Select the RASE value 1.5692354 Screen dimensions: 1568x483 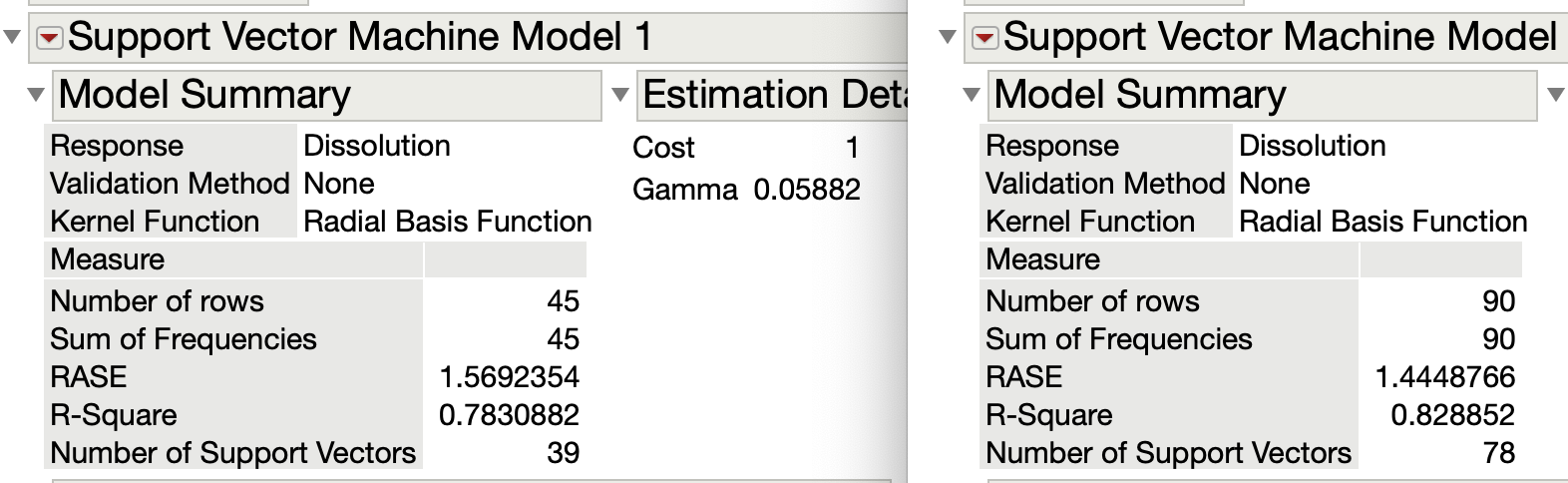[509, 377]
